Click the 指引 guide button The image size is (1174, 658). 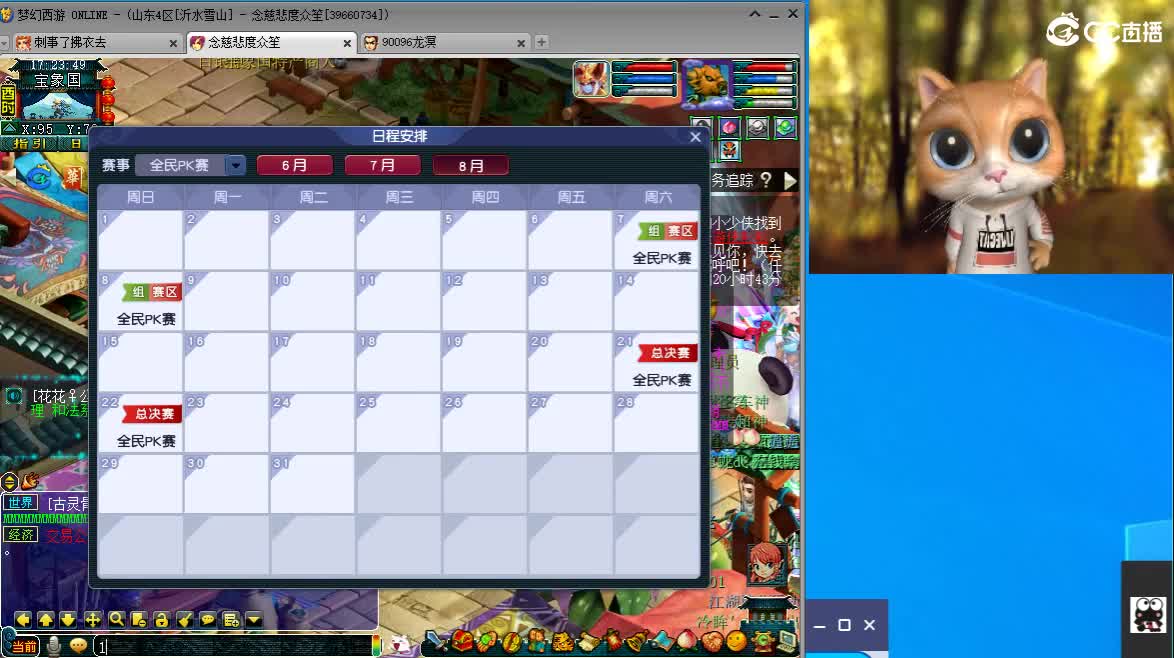point(30,143)
